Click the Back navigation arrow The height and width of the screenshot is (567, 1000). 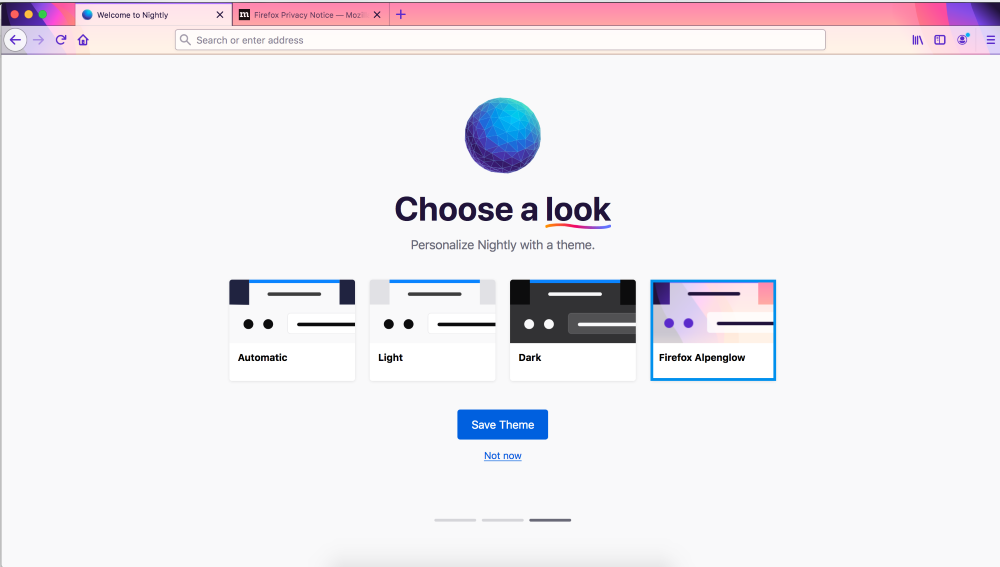click(15, 40)
